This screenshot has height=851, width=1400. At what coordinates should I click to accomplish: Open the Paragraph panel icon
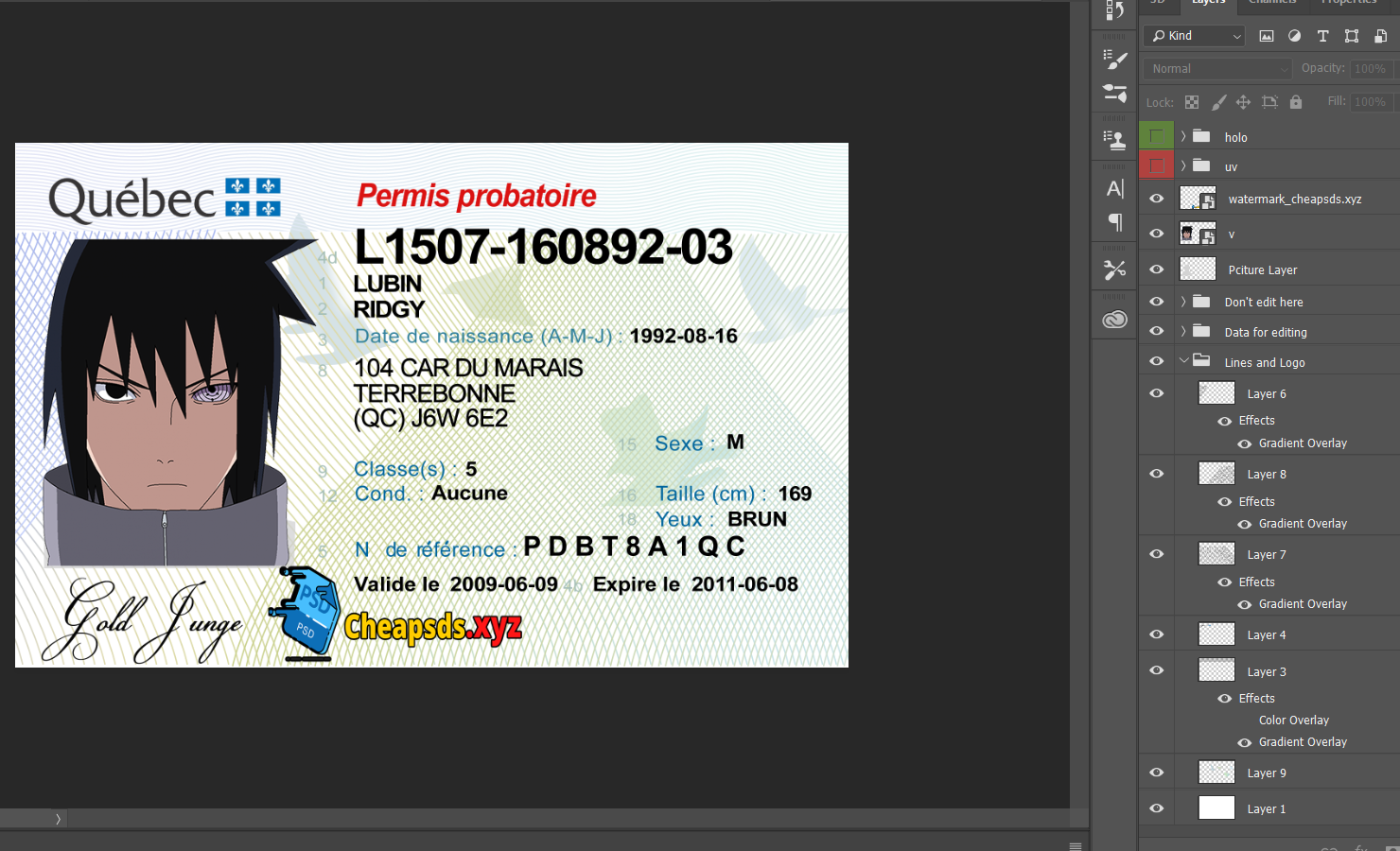(x=1115, y=222)
